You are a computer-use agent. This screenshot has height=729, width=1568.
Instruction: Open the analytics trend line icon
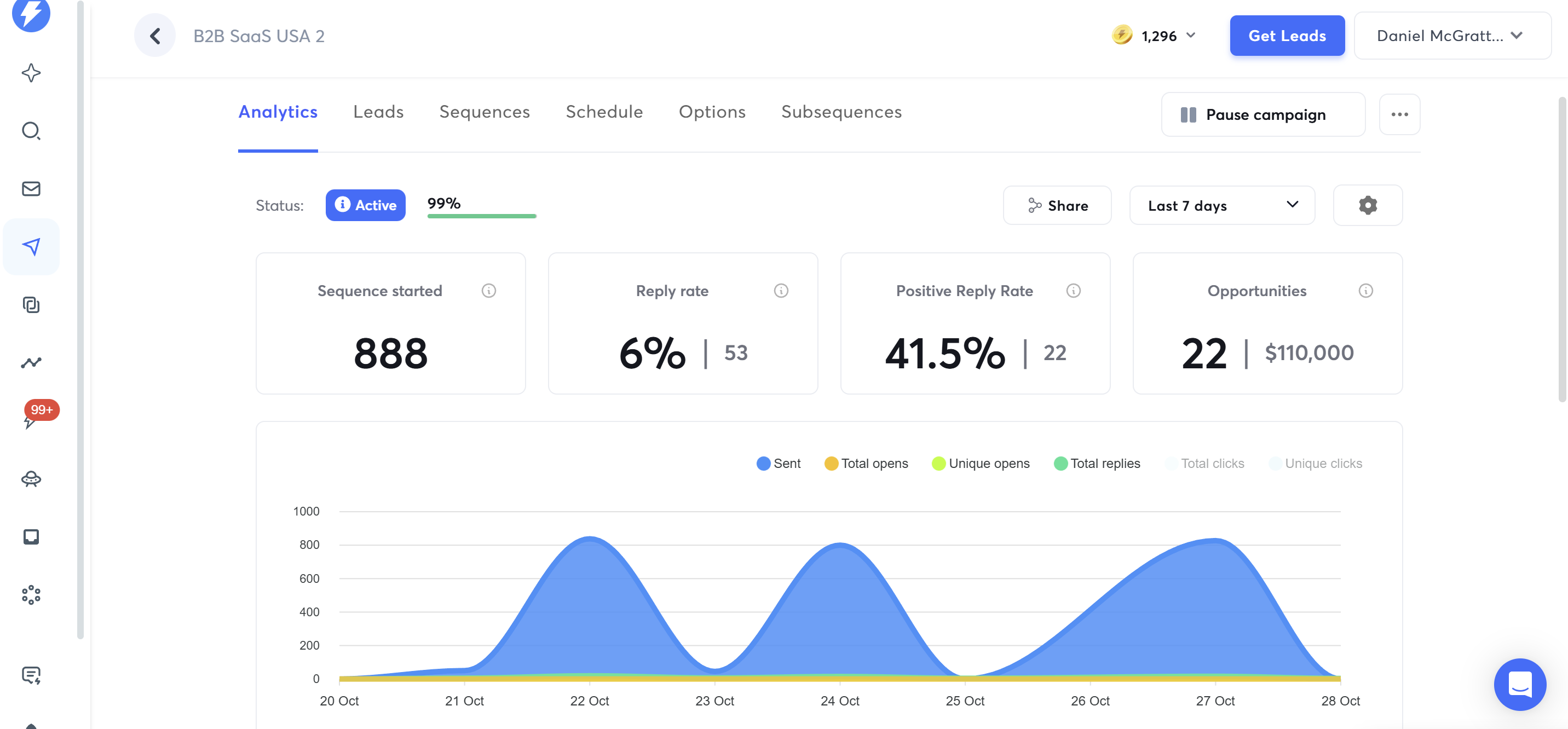[x=31, y=363]
